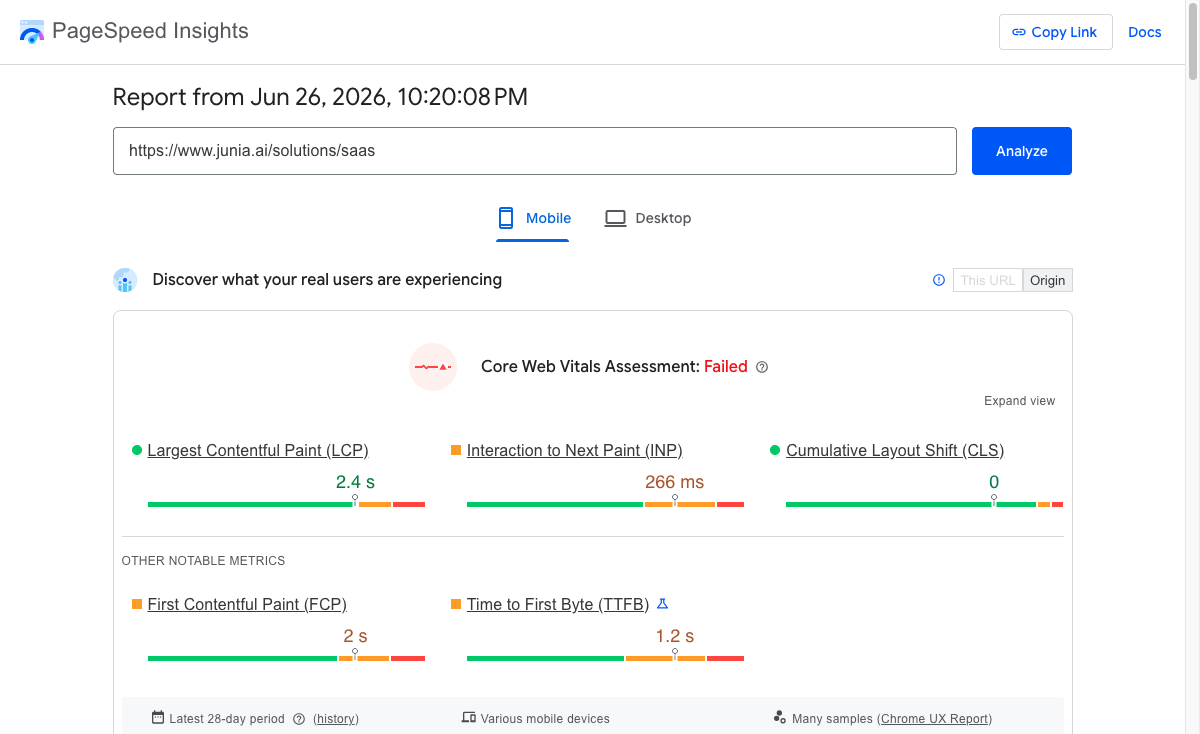
Task: Click the orange TTFB status square
Action: pyautogui.click(x=456, y=604)
